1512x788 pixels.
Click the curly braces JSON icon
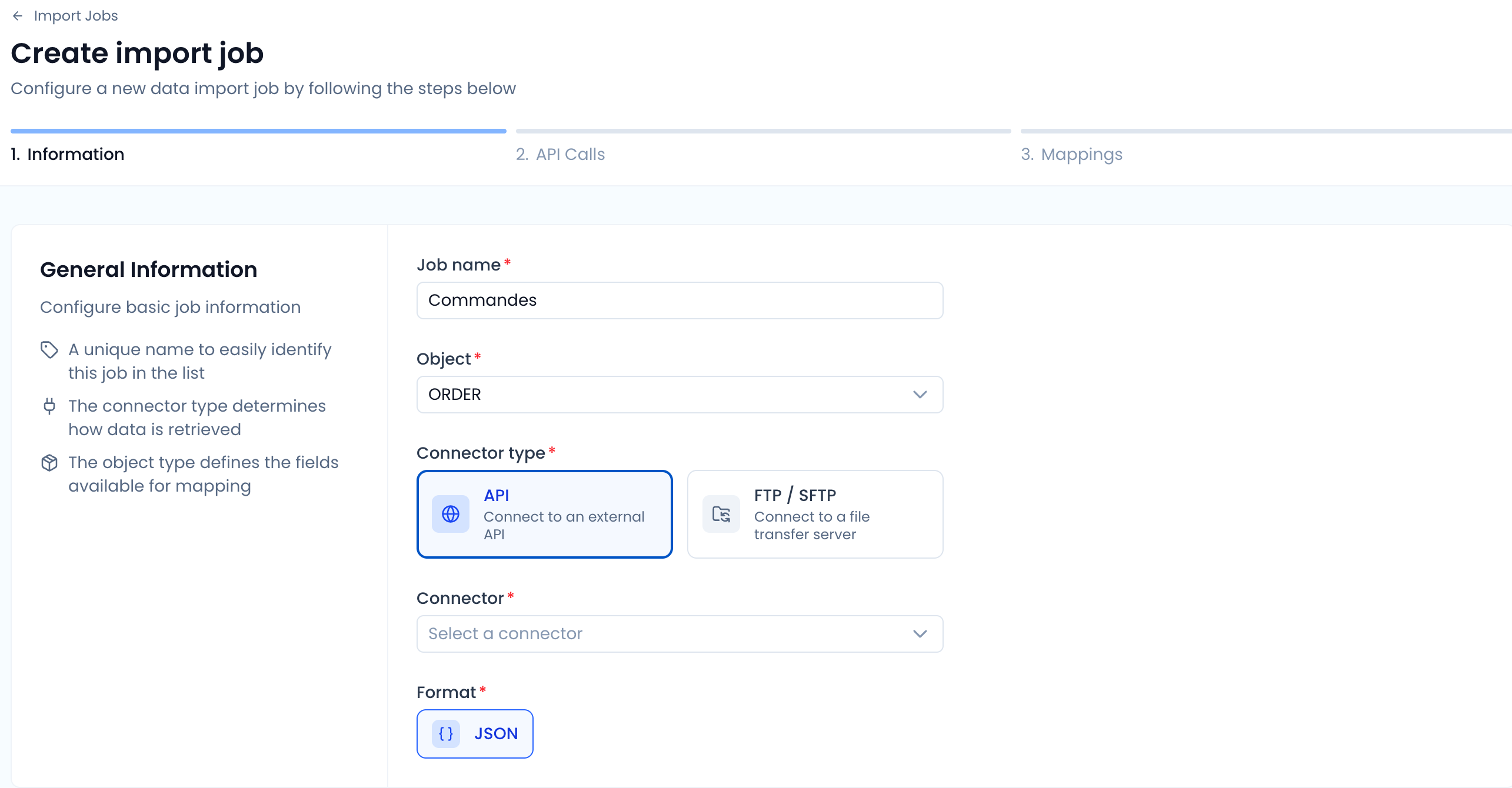(x=446, y=733)
